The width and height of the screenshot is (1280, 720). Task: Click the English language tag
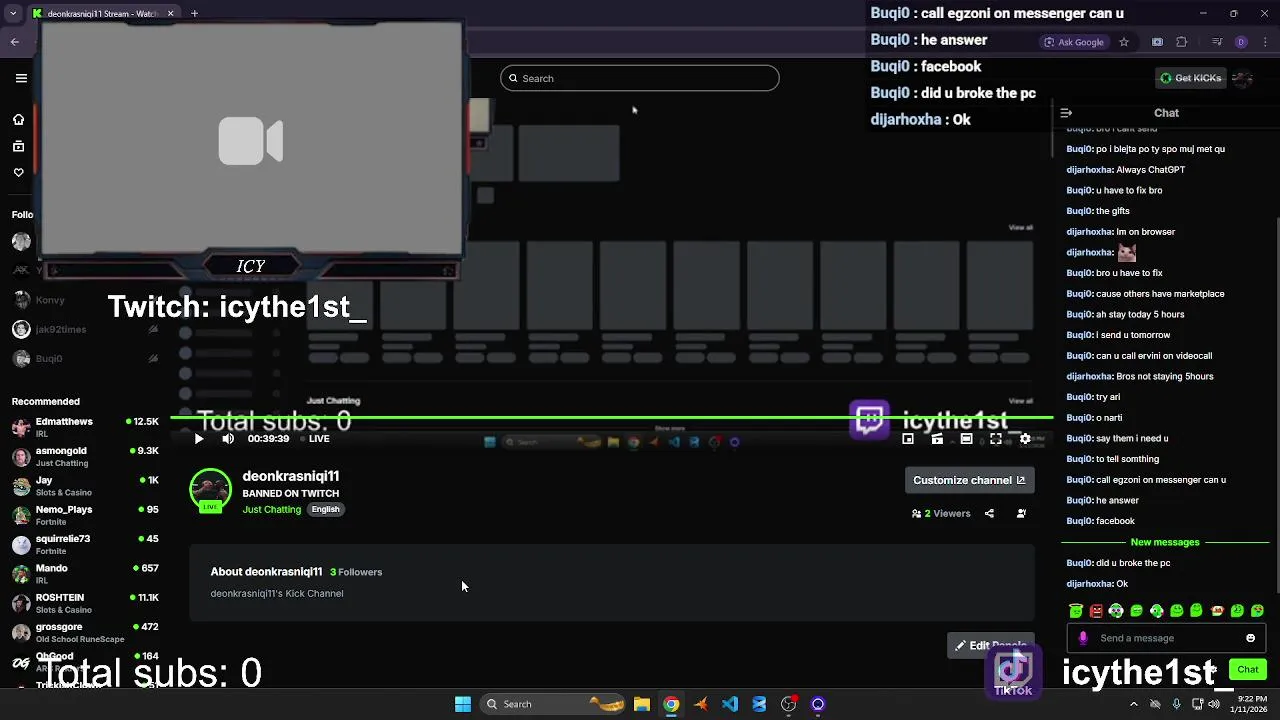(325, 509)
